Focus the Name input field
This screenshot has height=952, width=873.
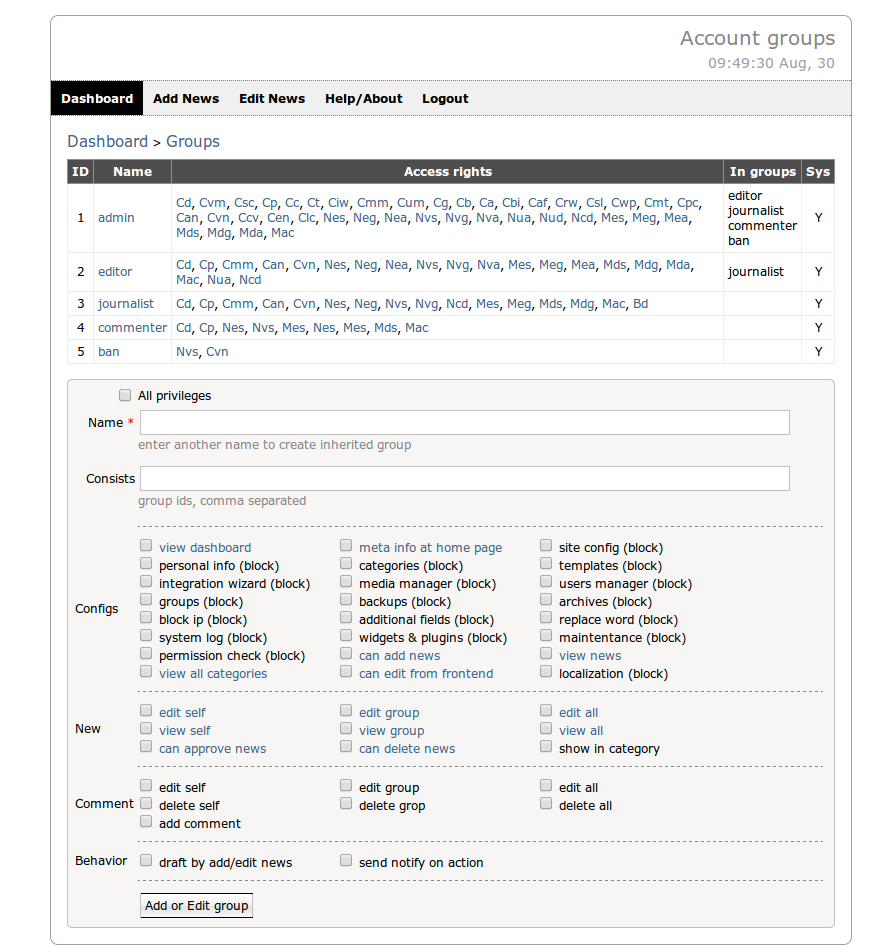tap(464, 423)
